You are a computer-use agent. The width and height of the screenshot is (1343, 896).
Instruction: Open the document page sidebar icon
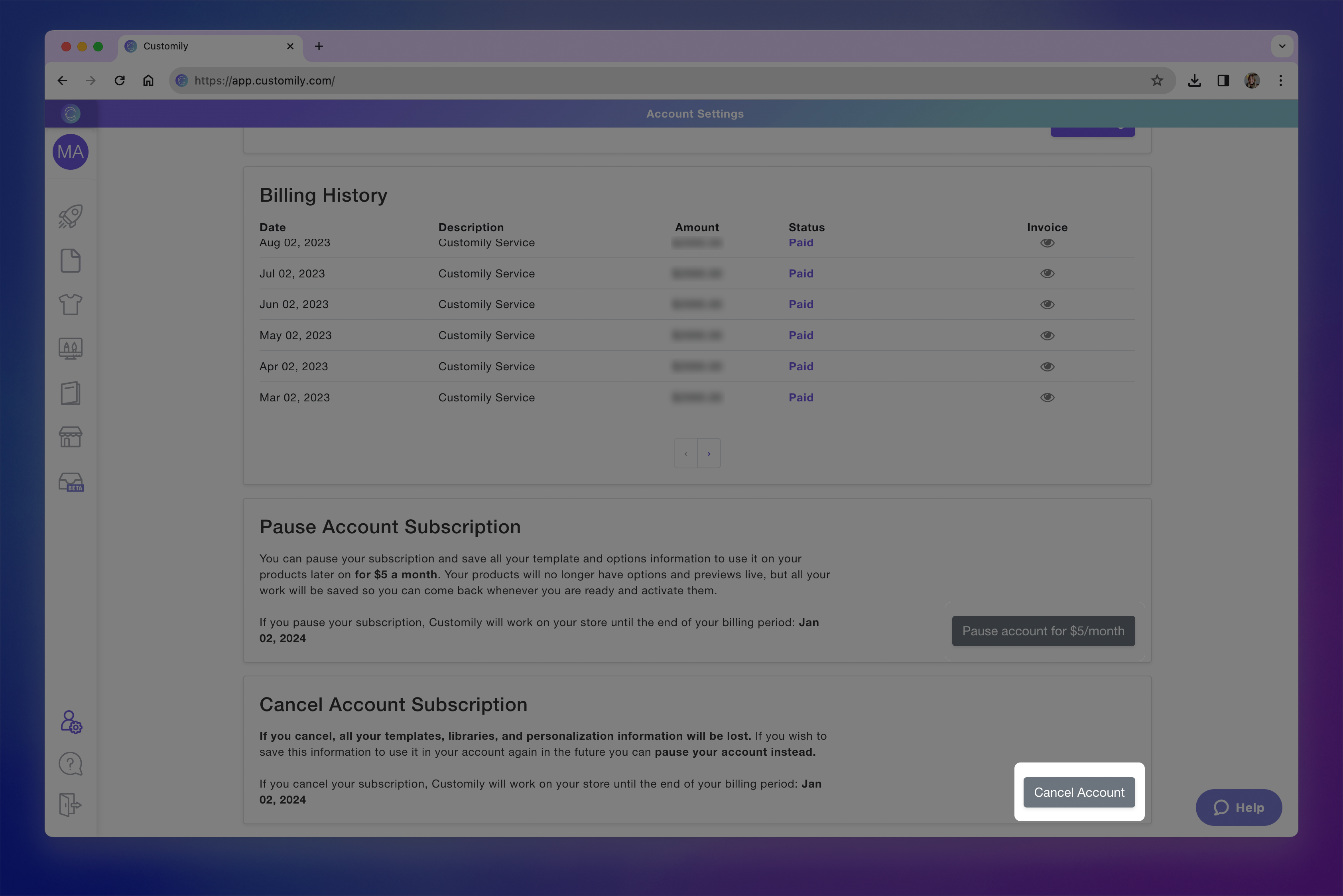point(70,261)
